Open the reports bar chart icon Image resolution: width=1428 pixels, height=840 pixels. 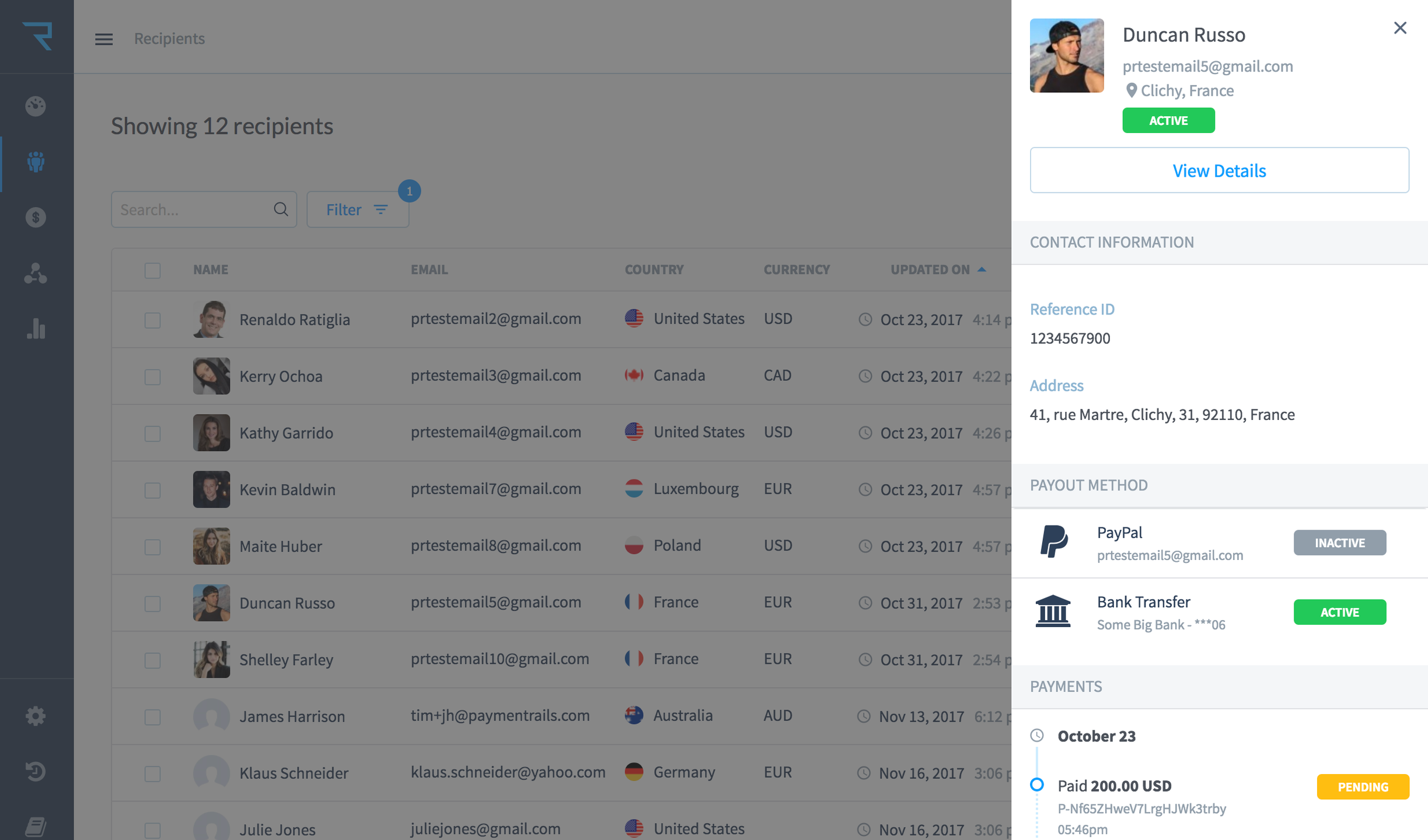(36, 328)
